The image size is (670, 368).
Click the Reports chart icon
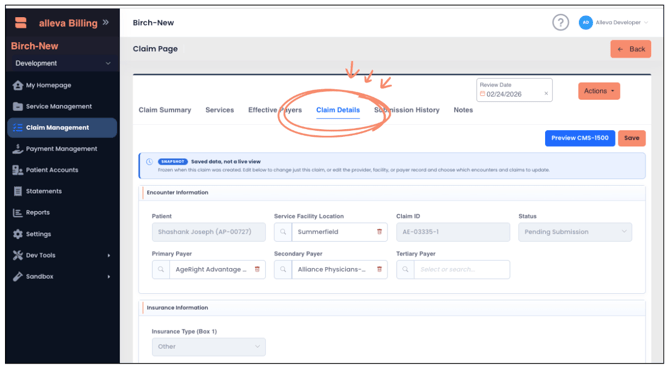(18, 212)
